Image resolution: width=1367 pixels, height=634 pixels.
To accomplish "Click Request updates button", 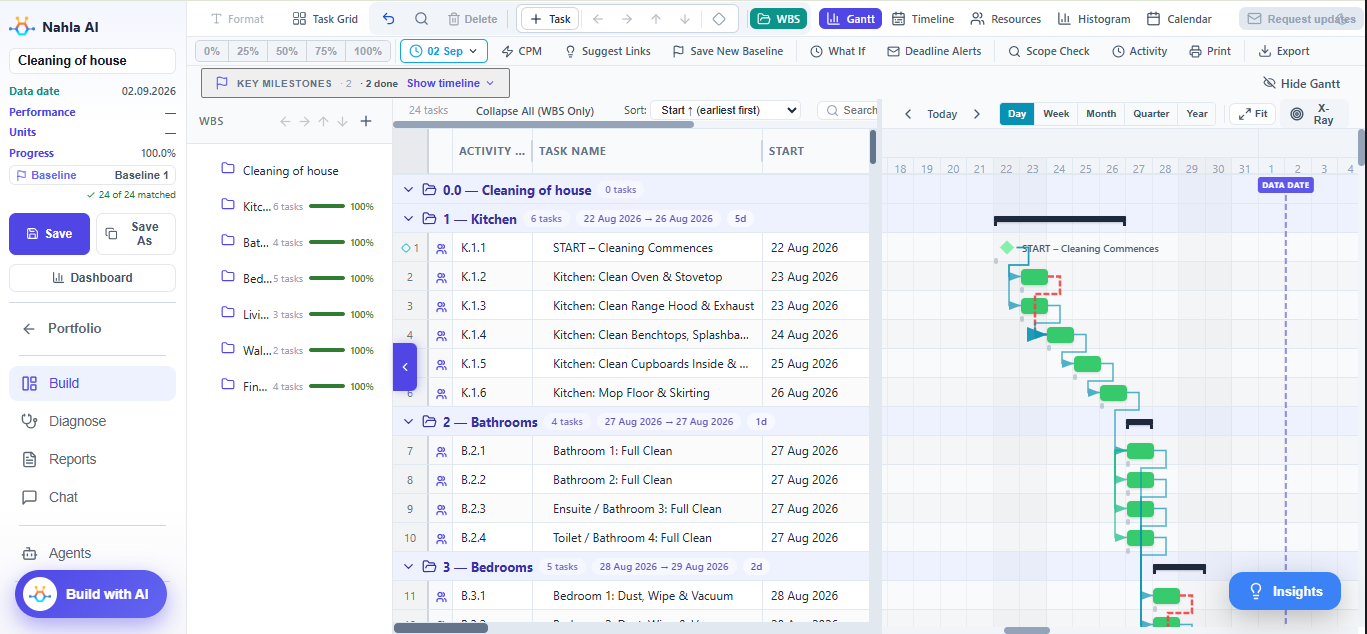I will (x=1299, y=19).
